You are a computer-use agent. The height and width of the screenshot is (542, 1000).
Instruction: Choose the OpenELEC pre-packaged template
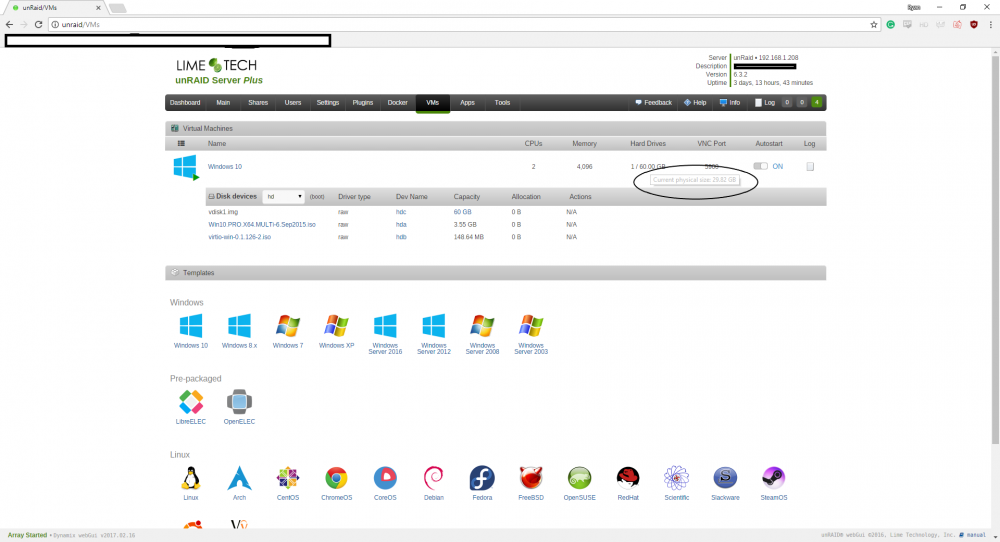click(x=239, y=402)
